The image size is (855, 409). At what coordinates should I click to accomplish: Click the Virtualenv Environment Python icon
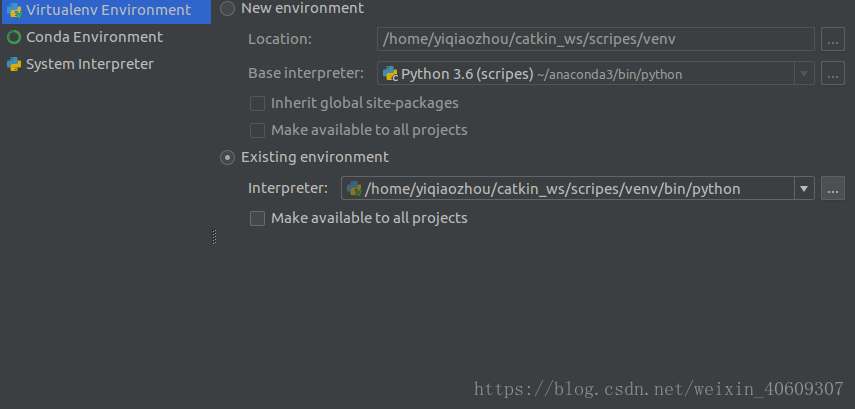[x=14, y=10]
